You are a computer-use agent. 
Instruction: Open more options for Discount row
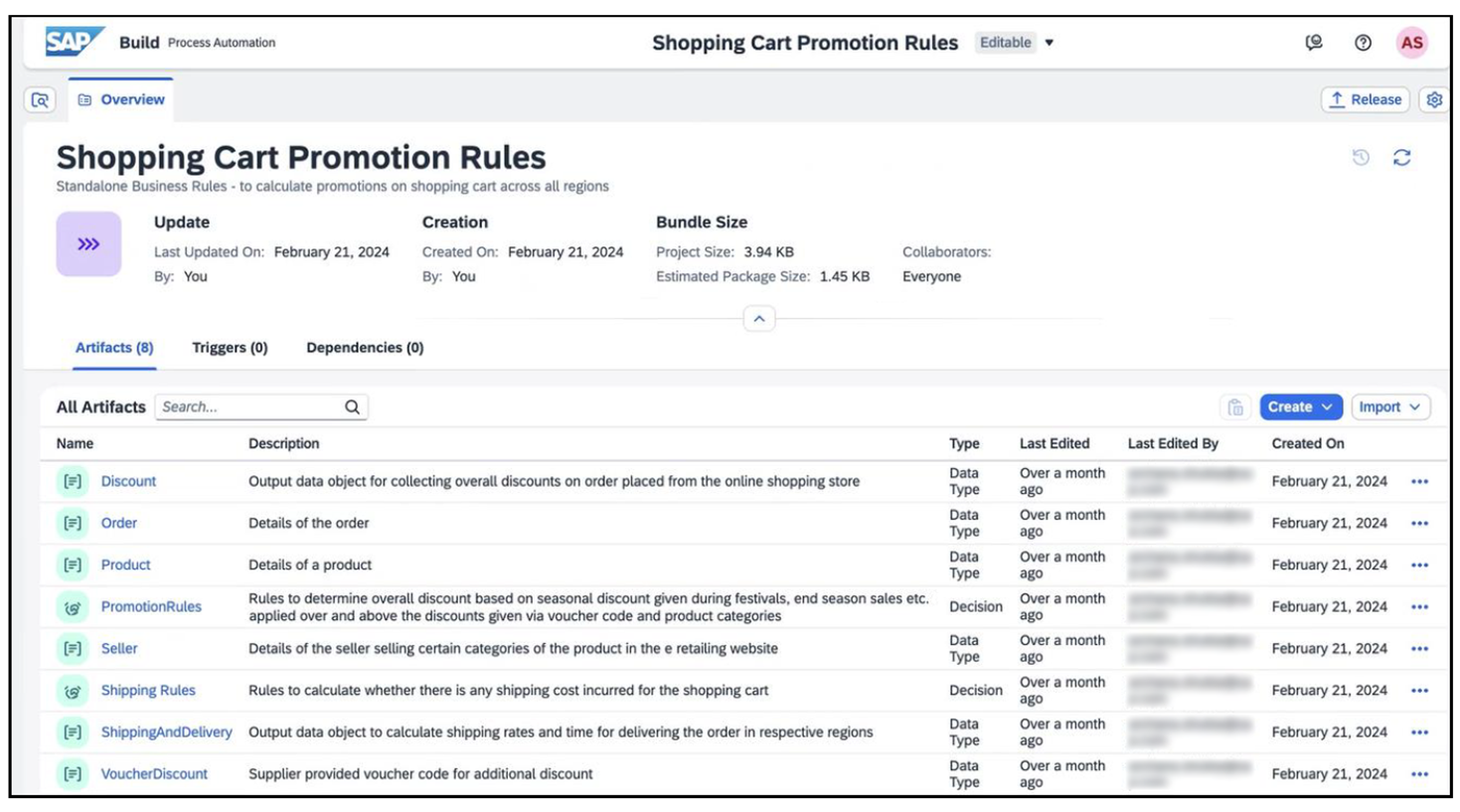point(1419,481)
